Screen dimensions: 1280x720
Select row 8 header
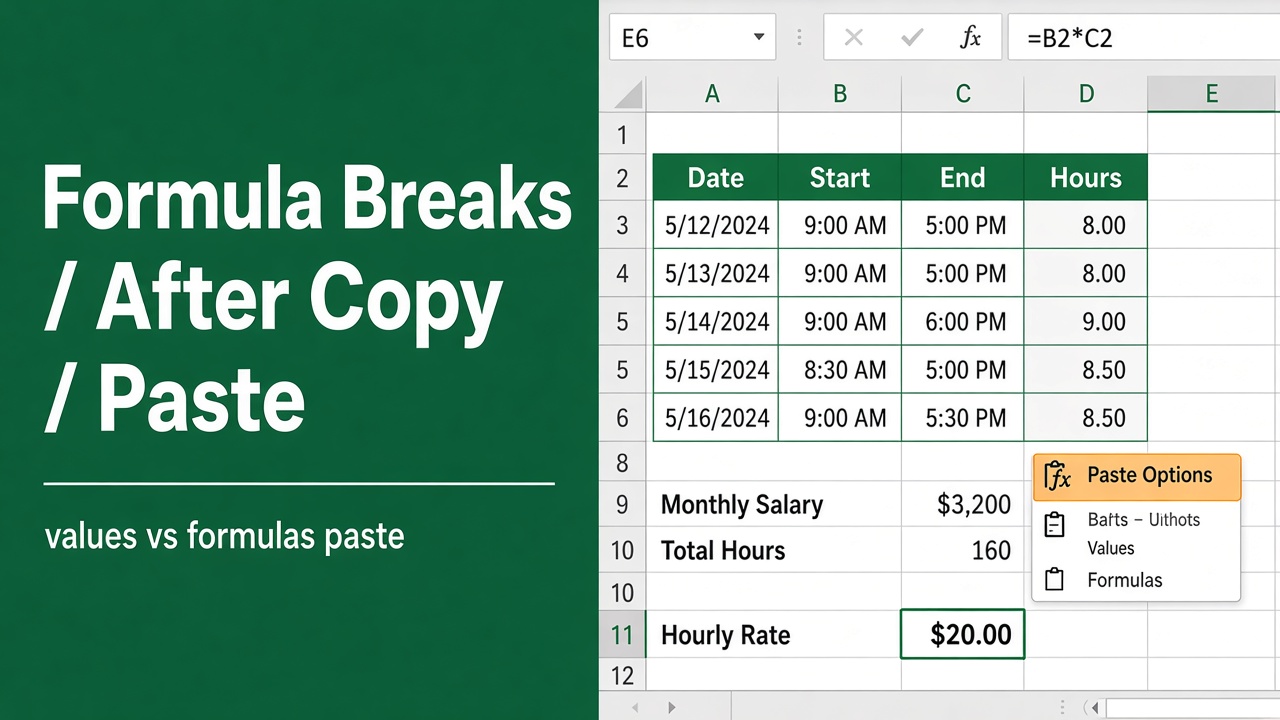click(623, 462)
